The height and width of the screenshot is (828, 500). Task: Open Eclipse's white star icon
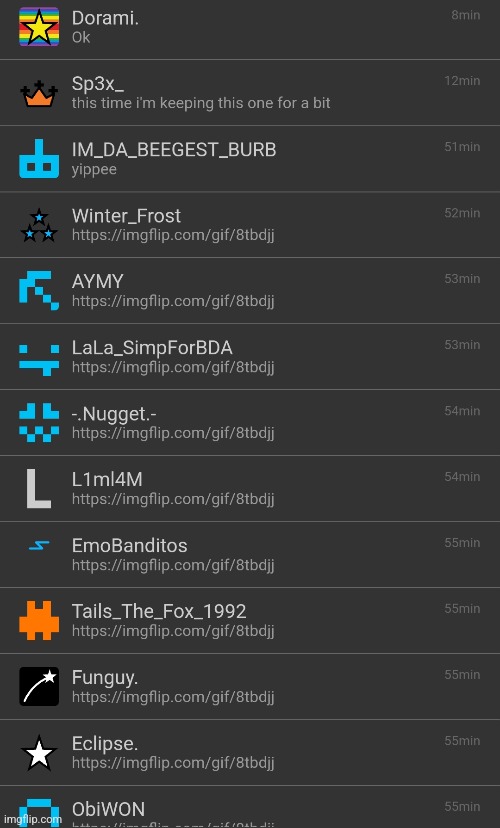pos(39,753)
